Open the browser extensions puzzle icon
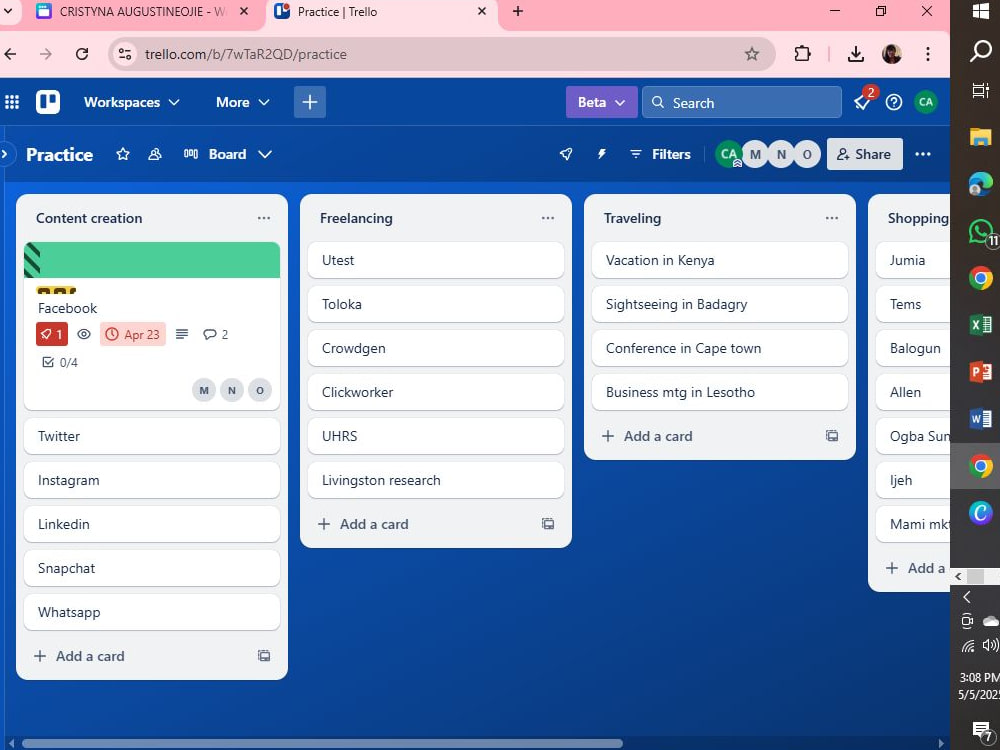 (x=802, y=54)
